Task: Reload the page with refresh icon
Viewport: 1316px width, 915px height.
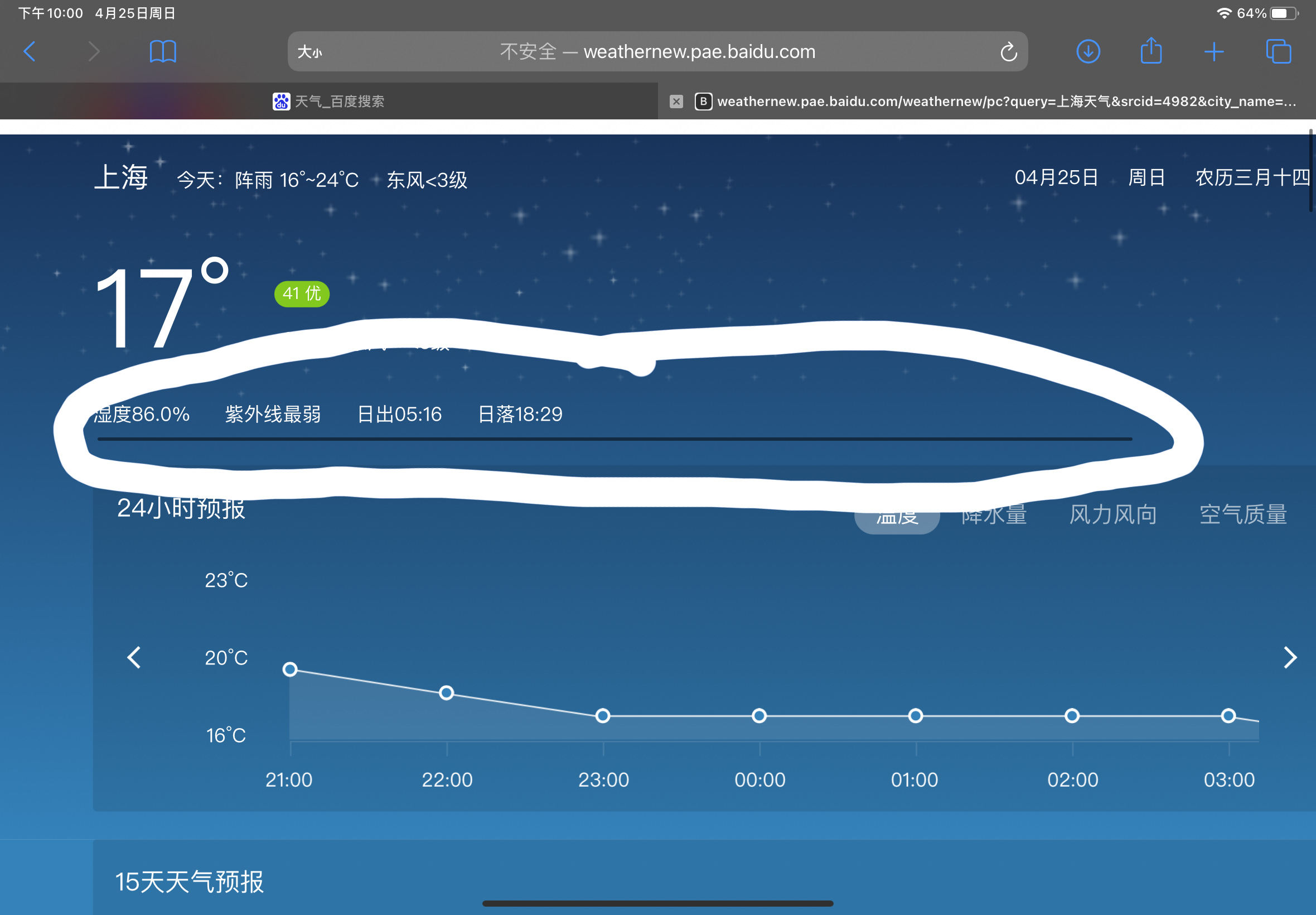Action: 1008,52
